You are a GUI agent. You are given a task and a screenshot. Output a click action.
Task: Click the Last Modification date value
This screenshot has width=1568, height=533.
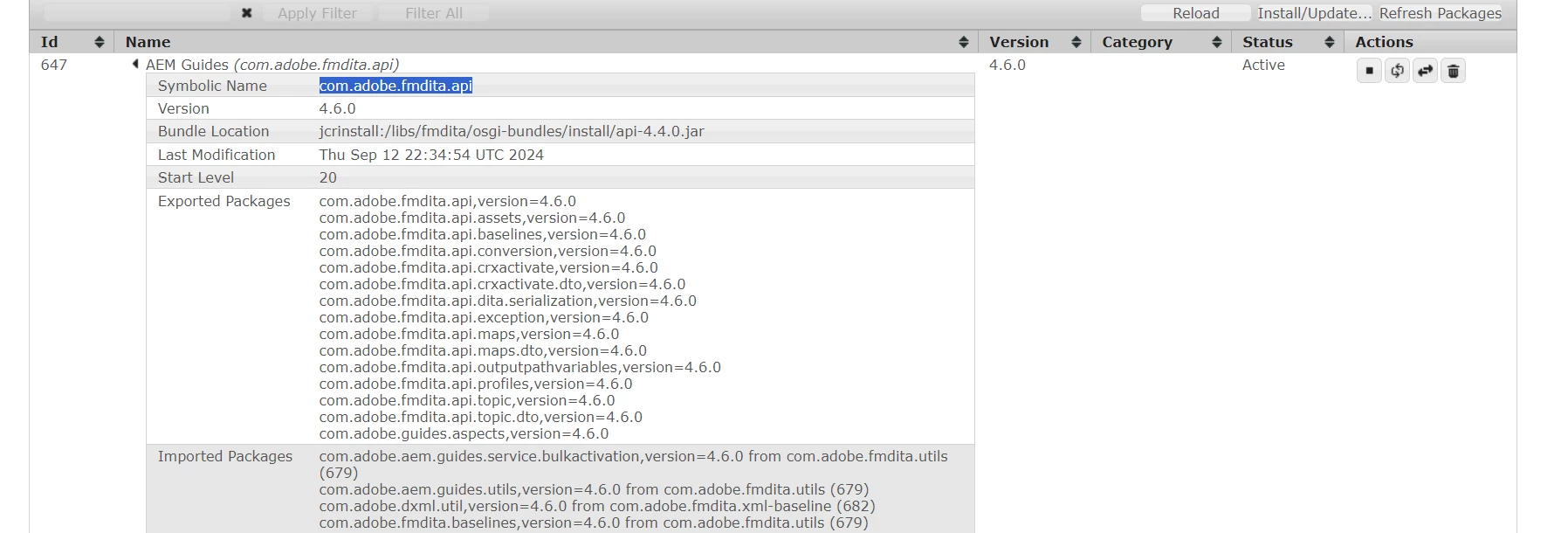point(431,155)
